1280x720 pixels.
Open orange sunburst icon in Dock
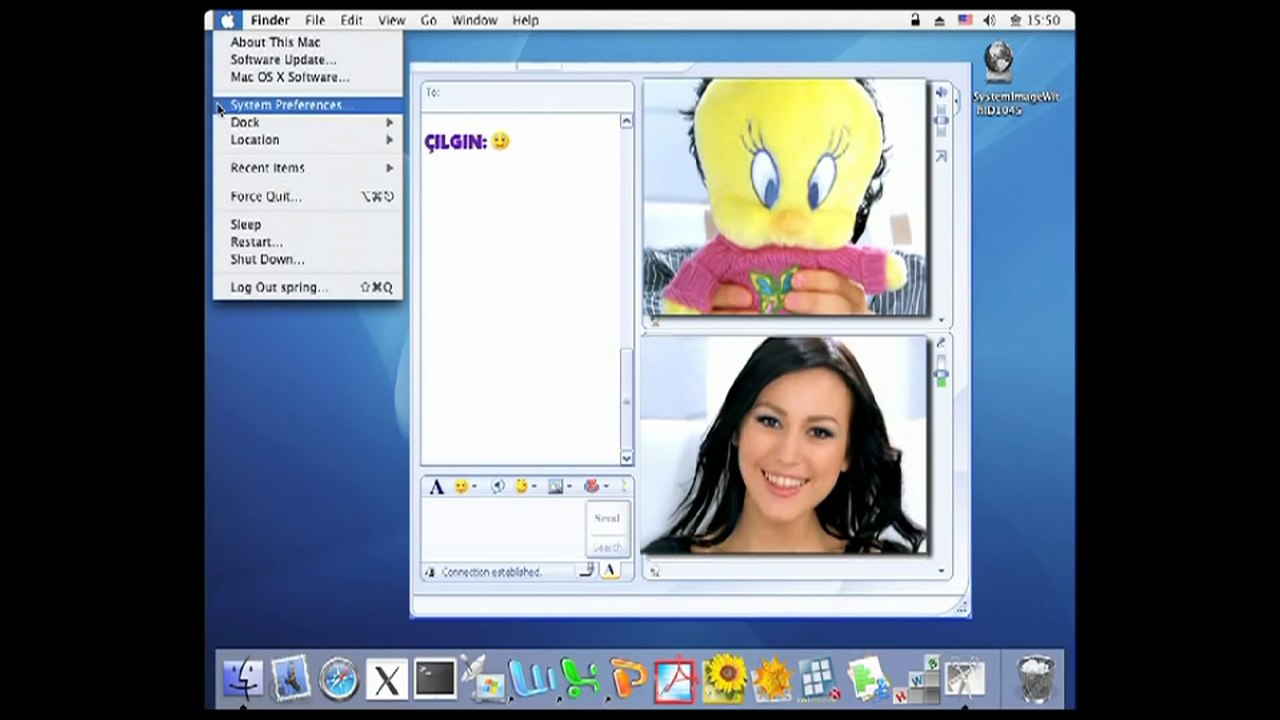tap(772, 679)
